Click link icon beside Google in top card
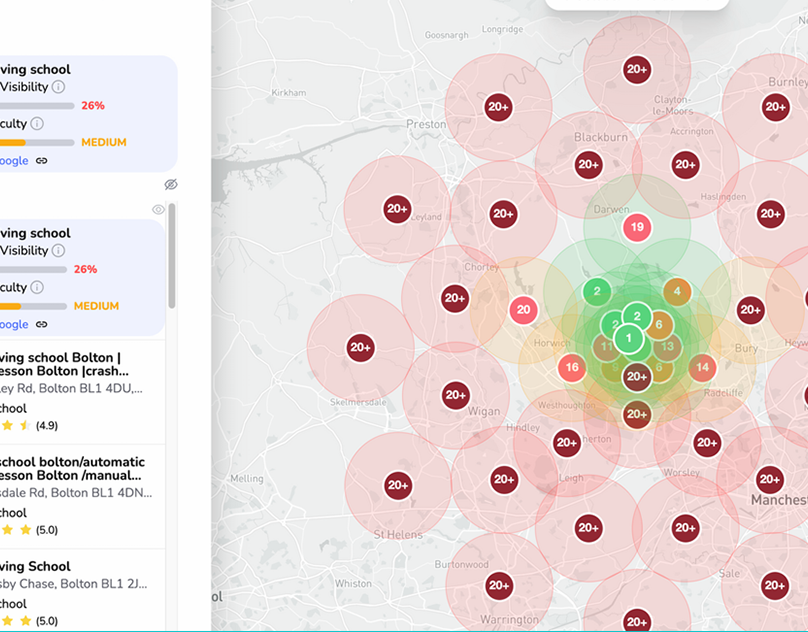Image resolution: width=808 pixels, height=632 pixels. (x=41, y=161)
